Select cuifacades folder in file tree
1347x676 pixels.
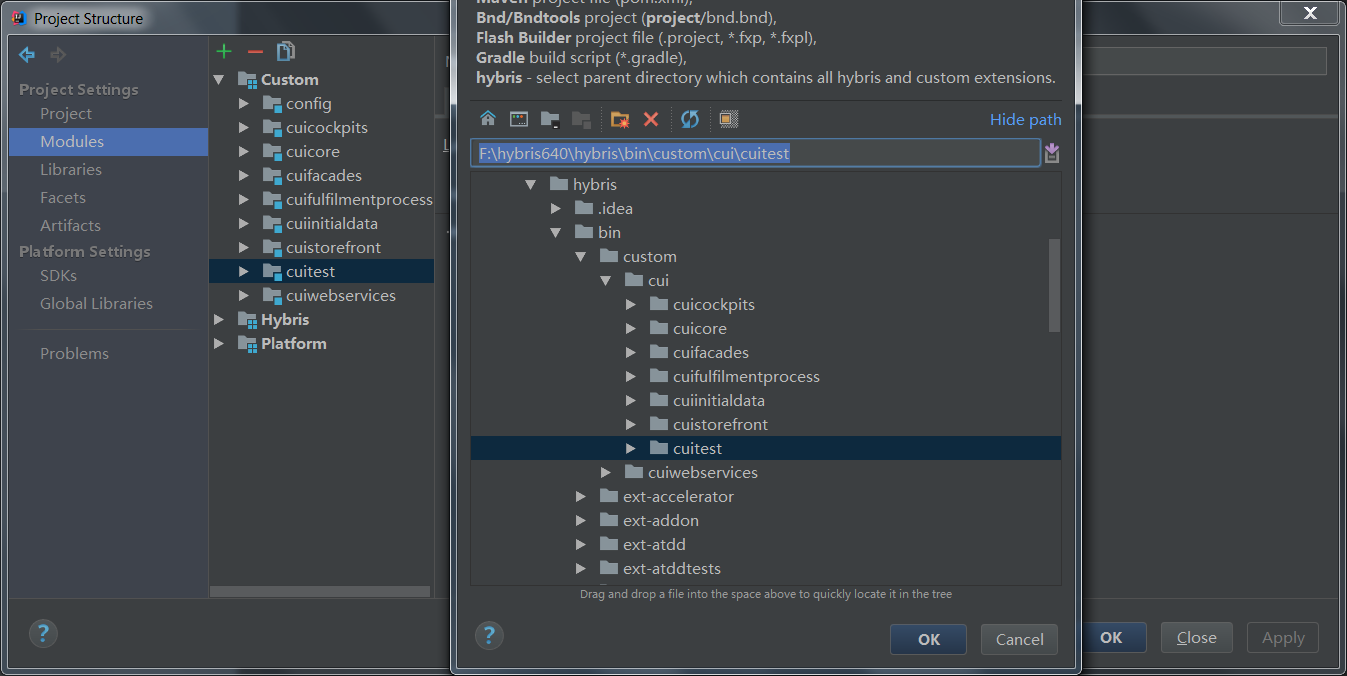[710, 353]
